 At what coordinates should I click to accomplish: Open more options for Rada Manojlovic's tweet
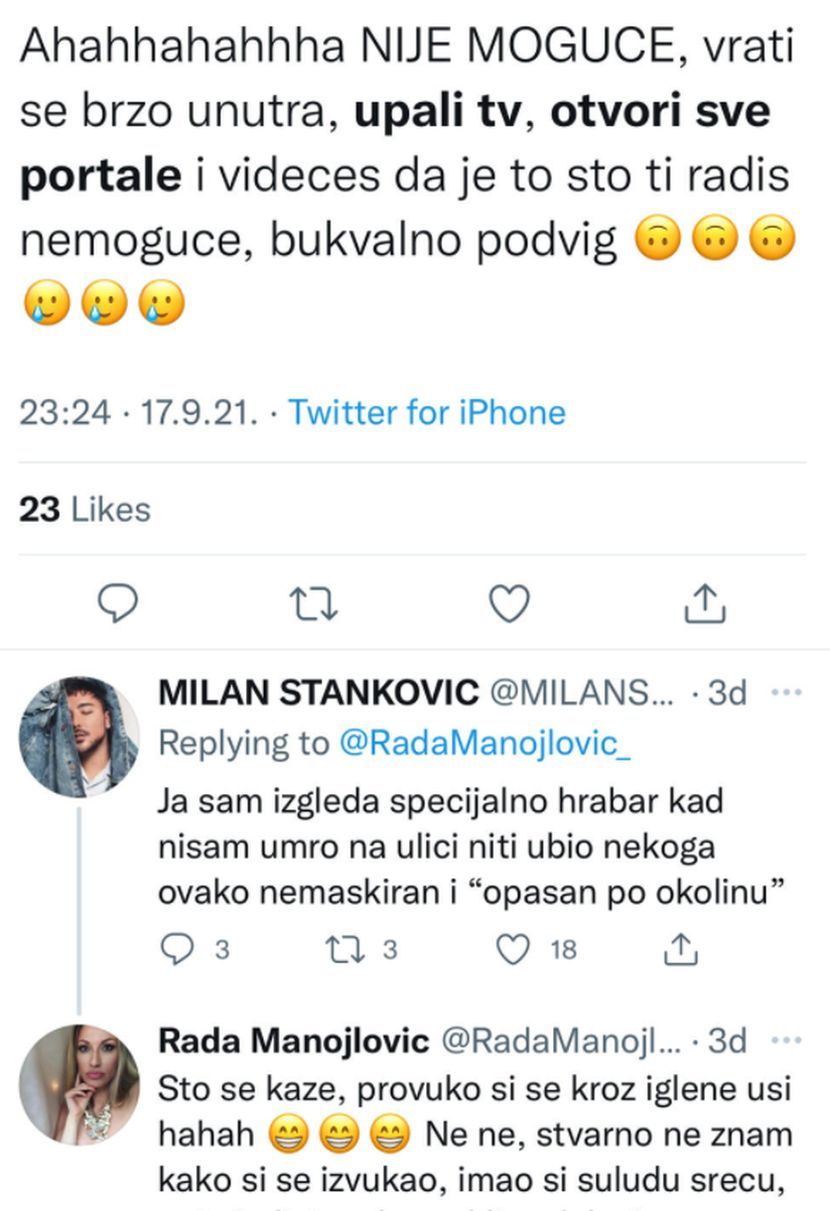(789, 1041)
